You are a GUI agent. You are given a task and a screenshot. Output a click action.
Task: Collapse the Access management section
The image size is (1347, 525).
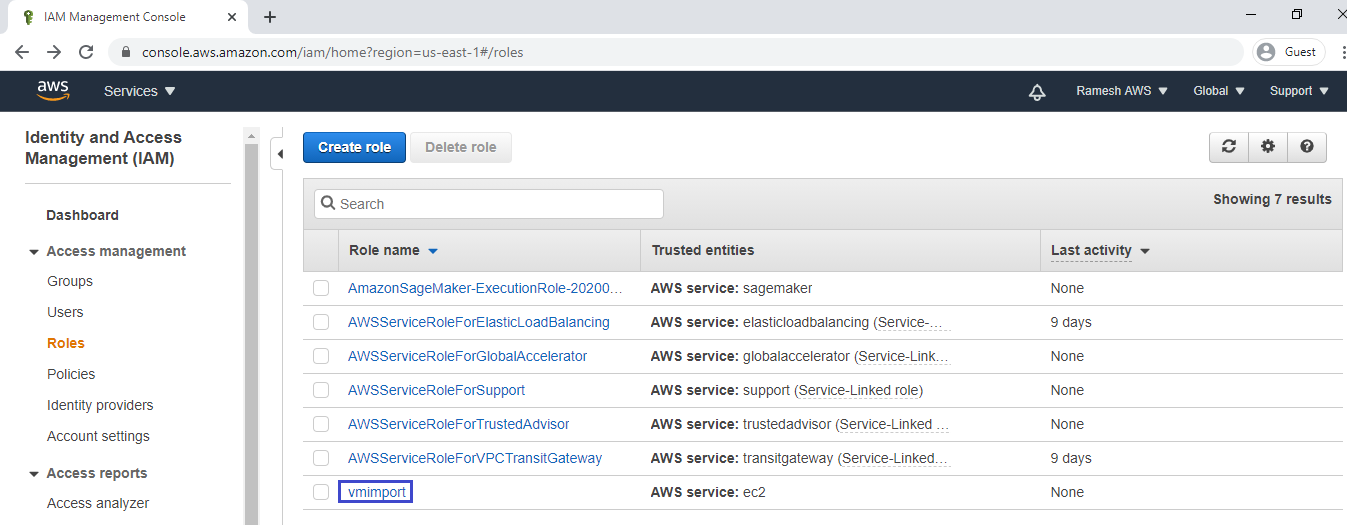[x=35, y=252]
